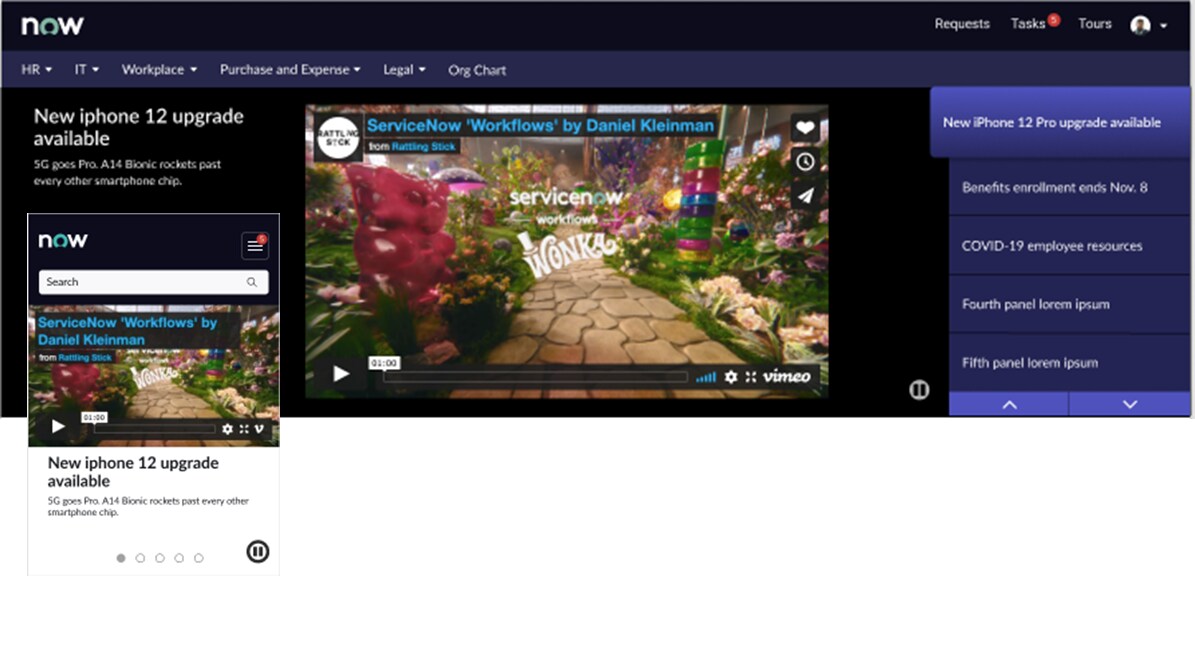Screen dimensions: 1195x648
Task: Open settings gear in mobile preview video
Action: (227, 429)
